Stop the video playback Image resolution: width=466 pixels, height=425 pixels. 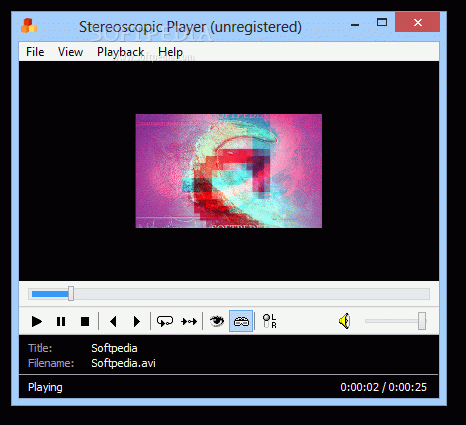(85, 321)
